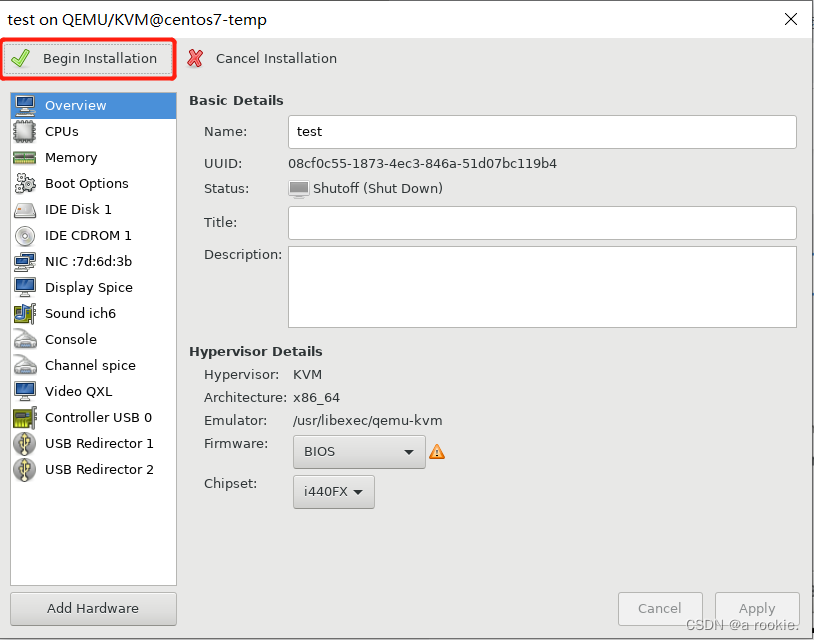This screenshot has width=814, height=640.
Task: Click the Add Hardware button
Action: [x=93, y=608]
